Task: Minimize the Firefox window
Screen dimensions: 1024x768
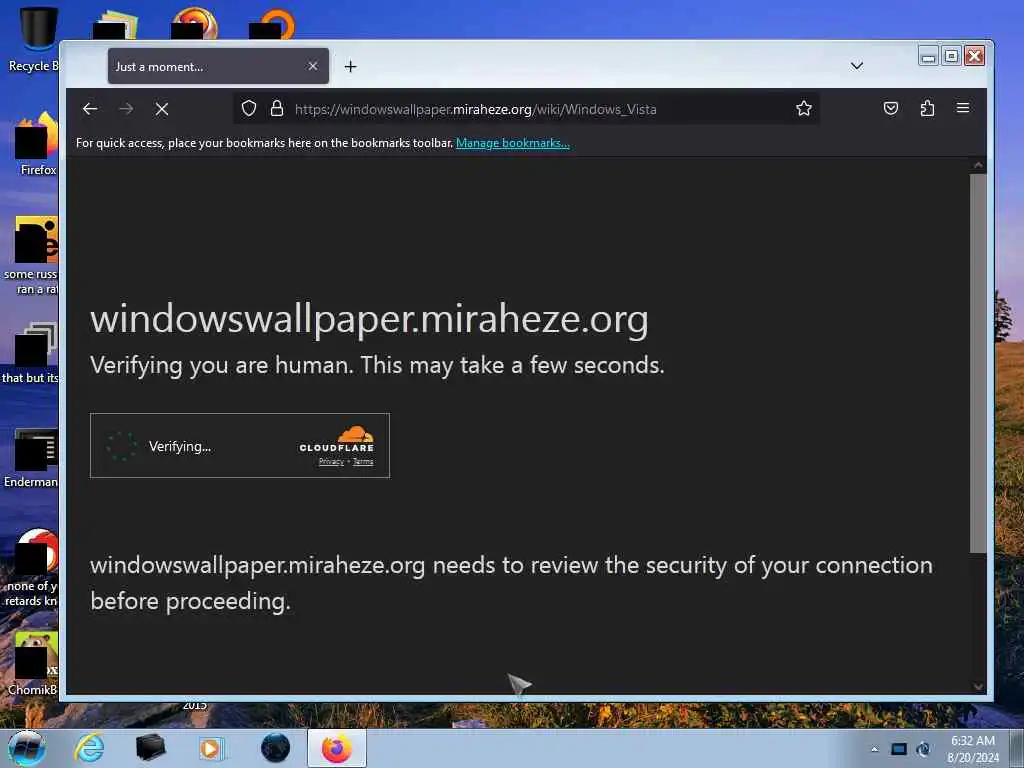Action: (928, 56)
